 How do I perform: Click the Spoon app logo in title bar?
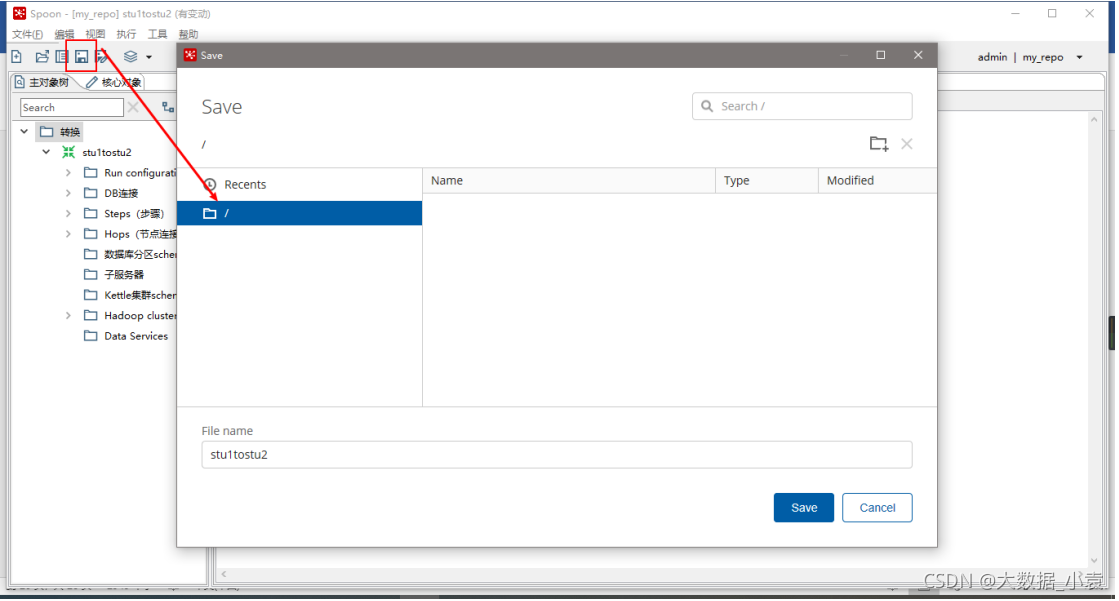pos(19,13)
